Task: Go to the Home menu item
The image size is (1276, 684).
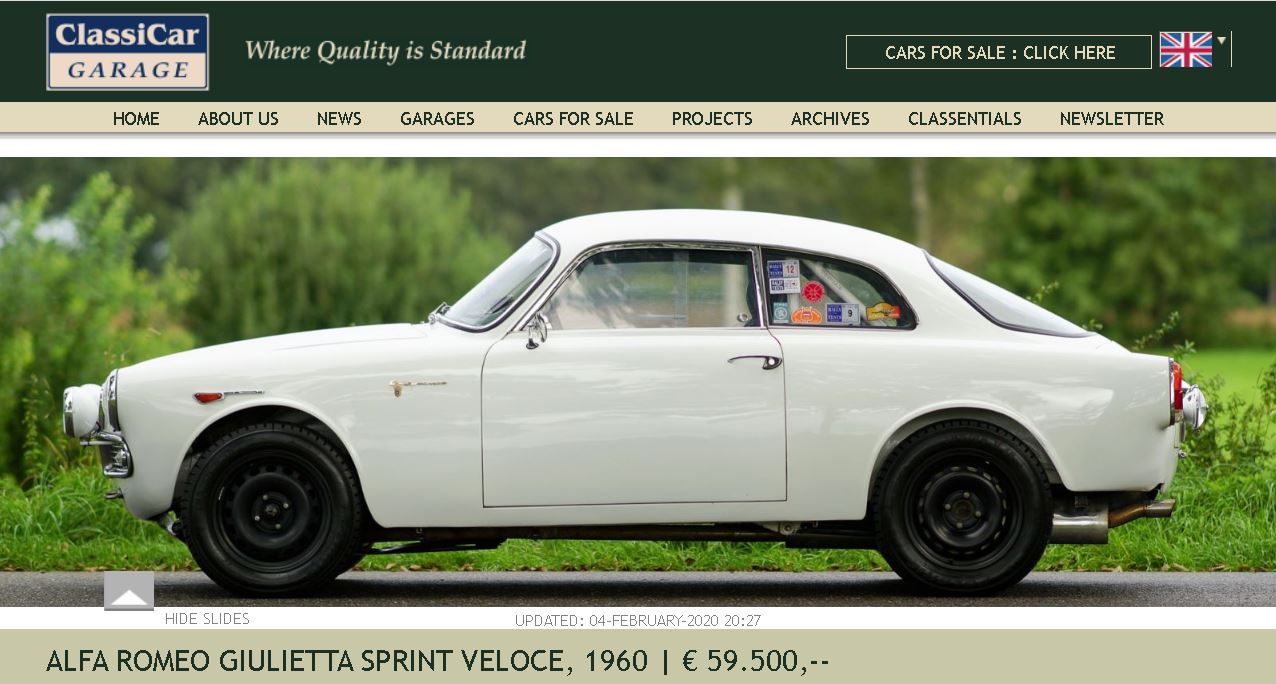Action: [x=136, y=118]
